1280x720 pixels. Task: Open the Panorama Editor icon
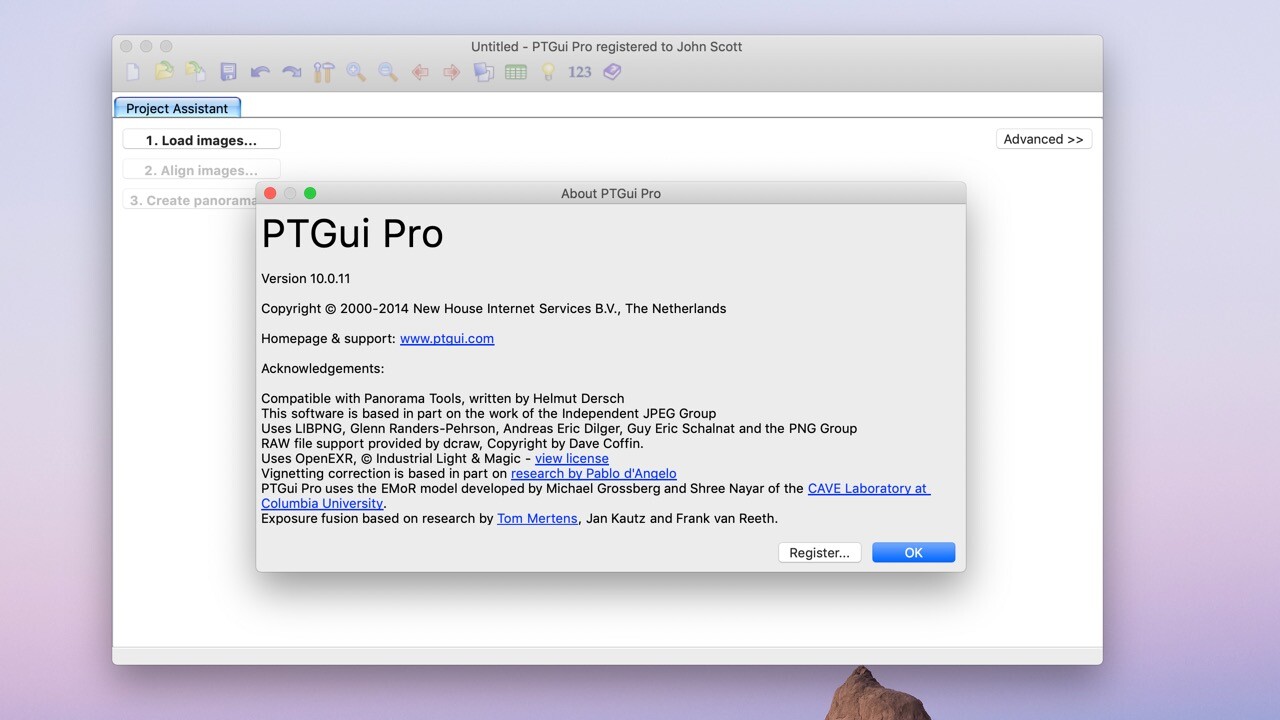[482, 71]
